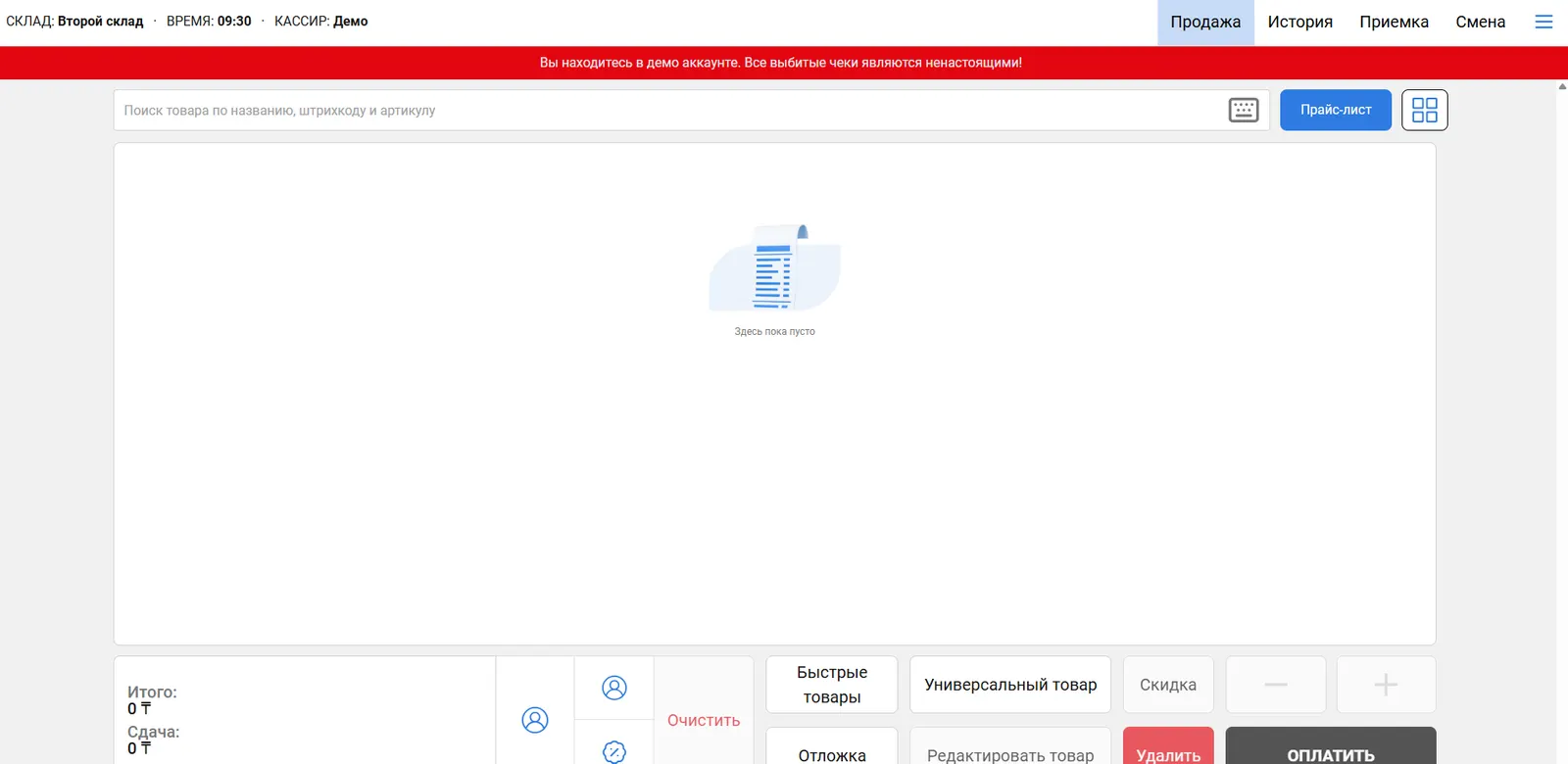Increase quantity with the plus button
This screenshot has height=764, width=1568.
pyautogui.click(x=1386, y=685)
